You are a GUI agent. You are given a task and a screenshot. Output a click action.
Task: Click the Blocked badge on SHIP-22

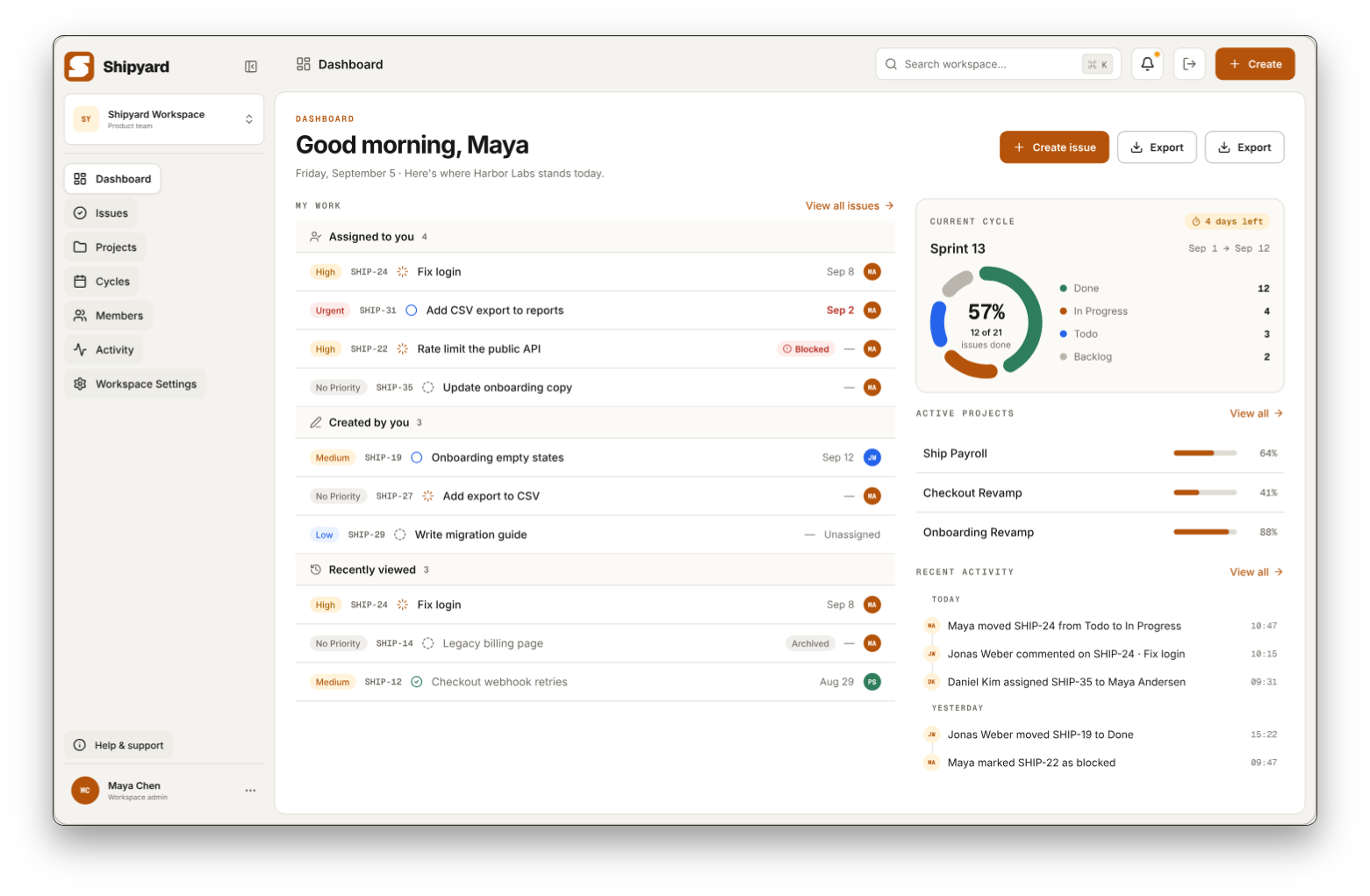(806, 349)
